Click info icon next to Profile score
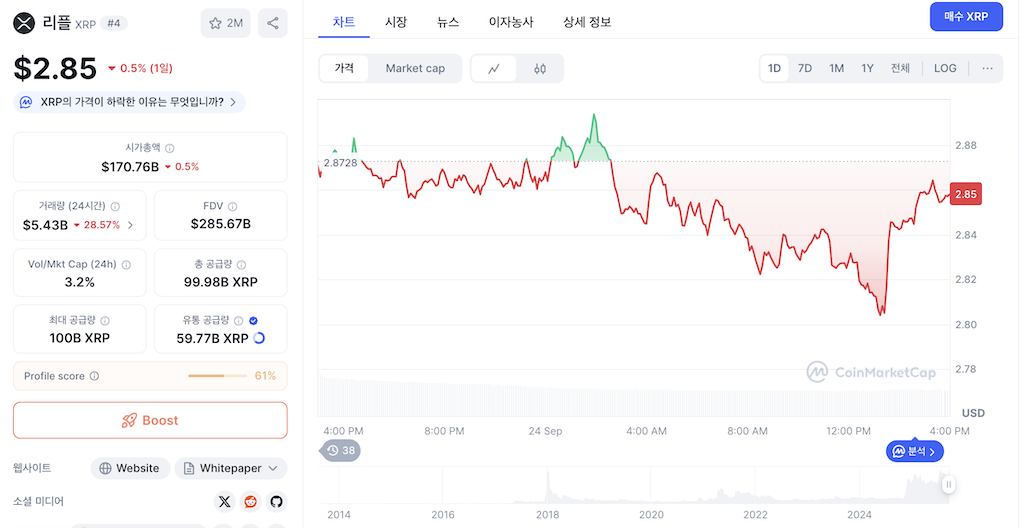Screen dimensions: 1020x528 pyautogui.click(x=94, y=376)
